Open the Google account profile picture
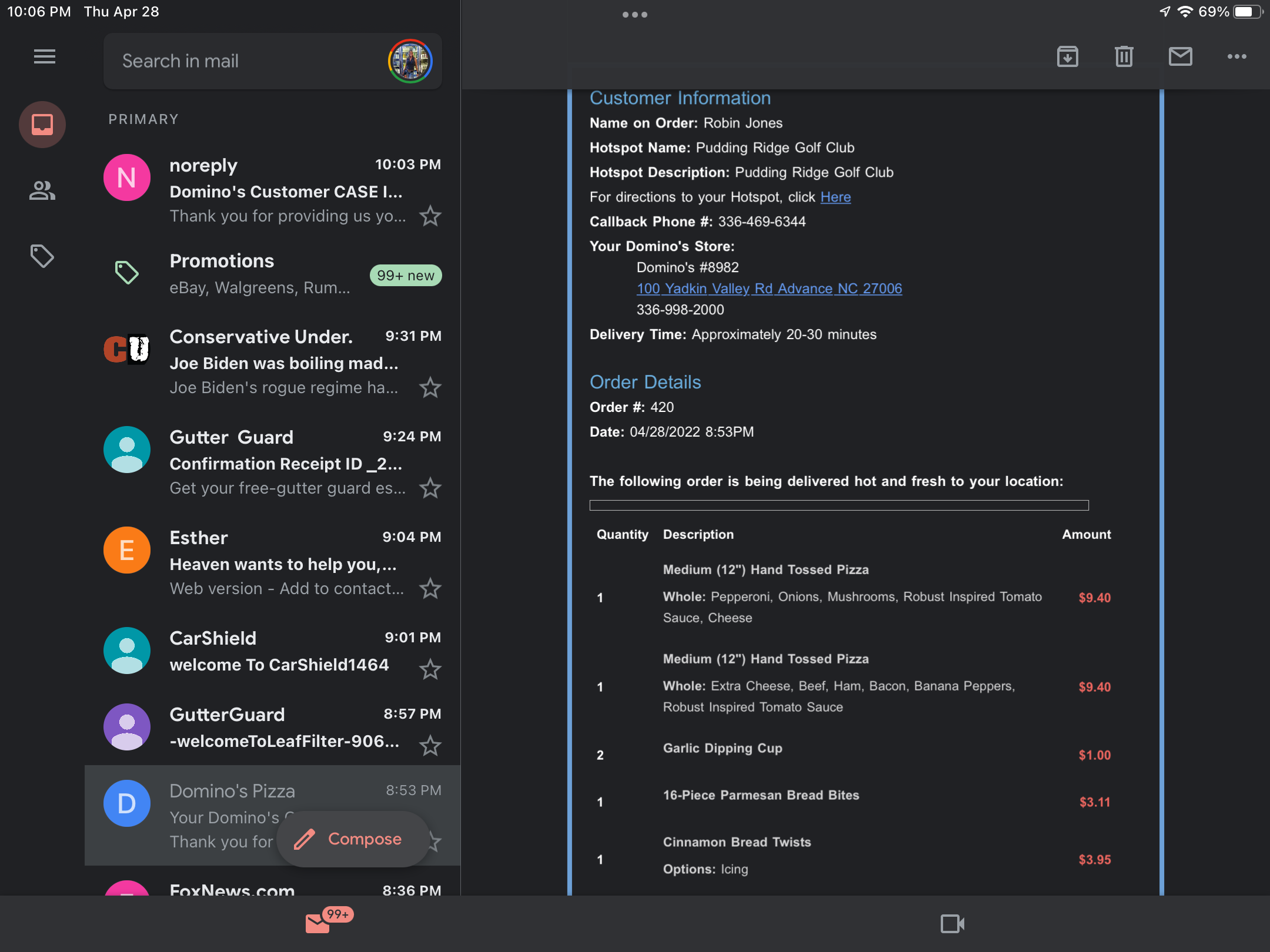This screenshot has height=952, width=1270. pyautogui.click(x=410, y=61)
